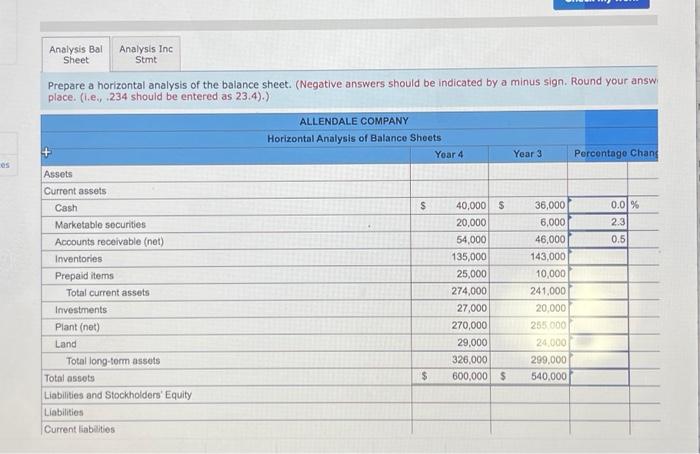Select the Percentage Change column header

(616, 153)
